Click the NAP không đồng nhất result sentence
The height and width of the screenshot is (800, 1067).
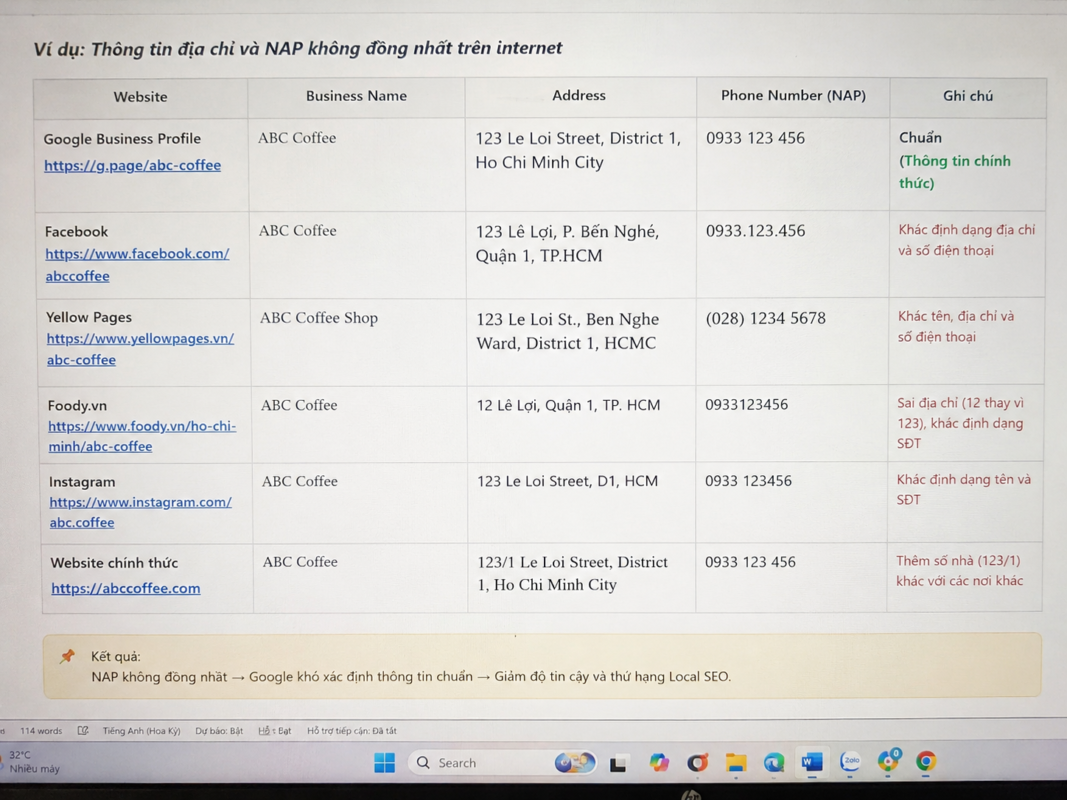[x=411, y=677]
